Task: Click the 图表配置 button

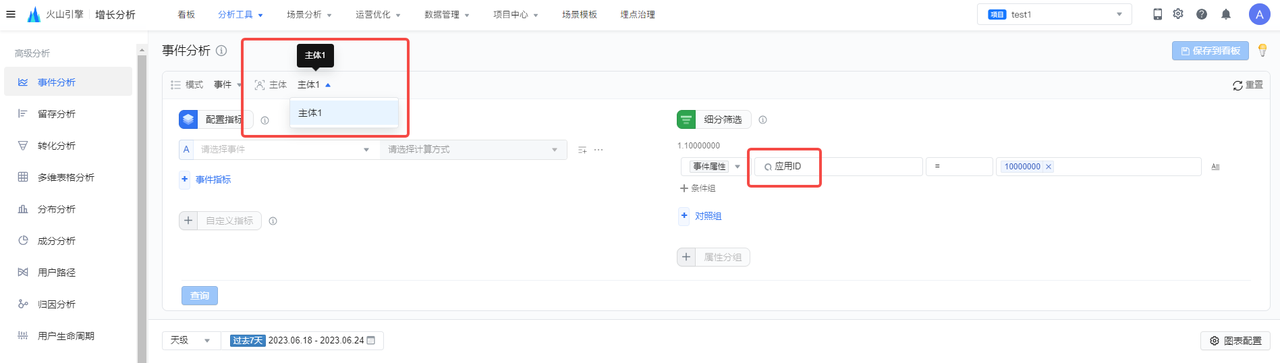Action: click(x=1234, y=340)
